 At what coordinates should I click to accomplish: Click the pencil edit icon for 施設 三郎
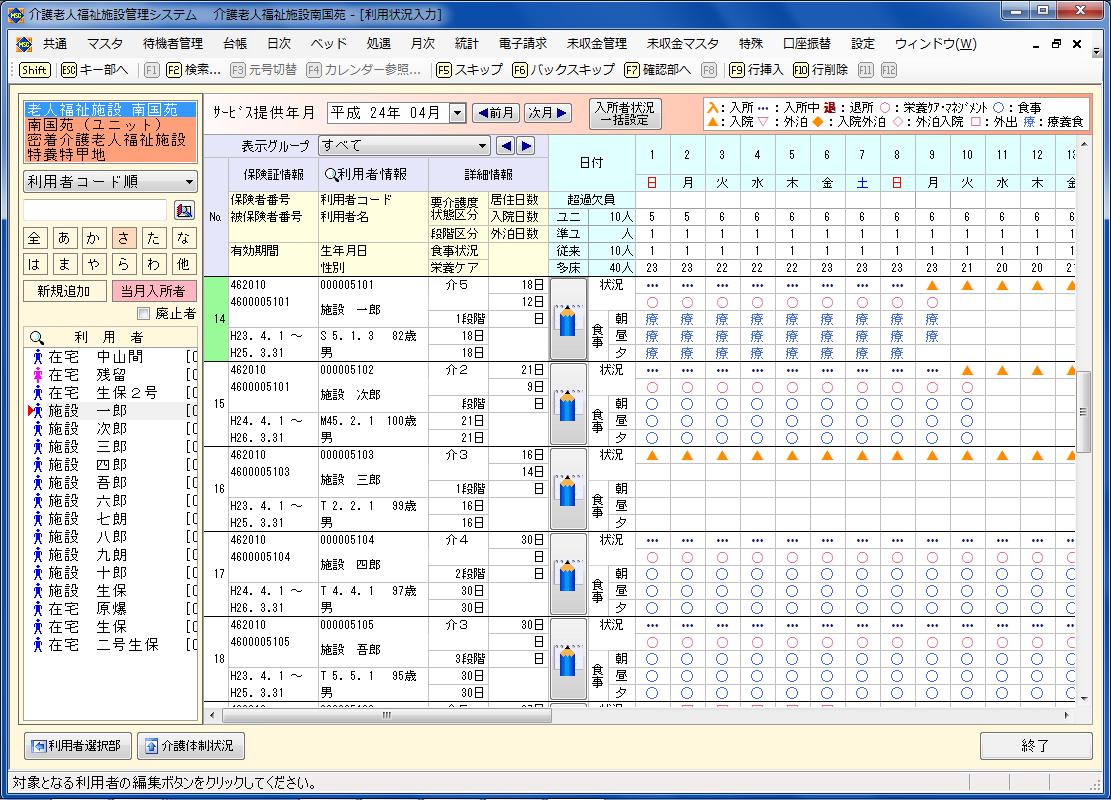pyautogui.click(x=569, y=490)
